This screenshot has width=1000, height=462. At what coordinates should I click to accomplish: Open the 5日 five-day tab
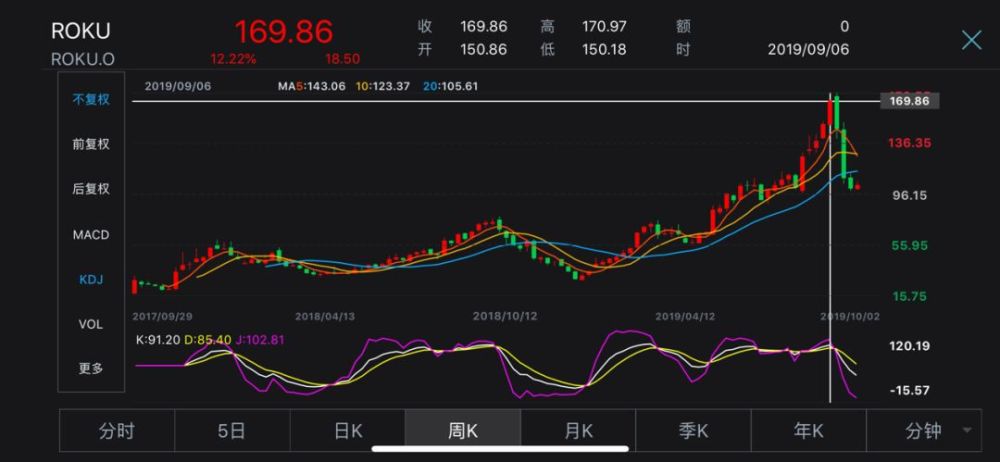[232, 431]
